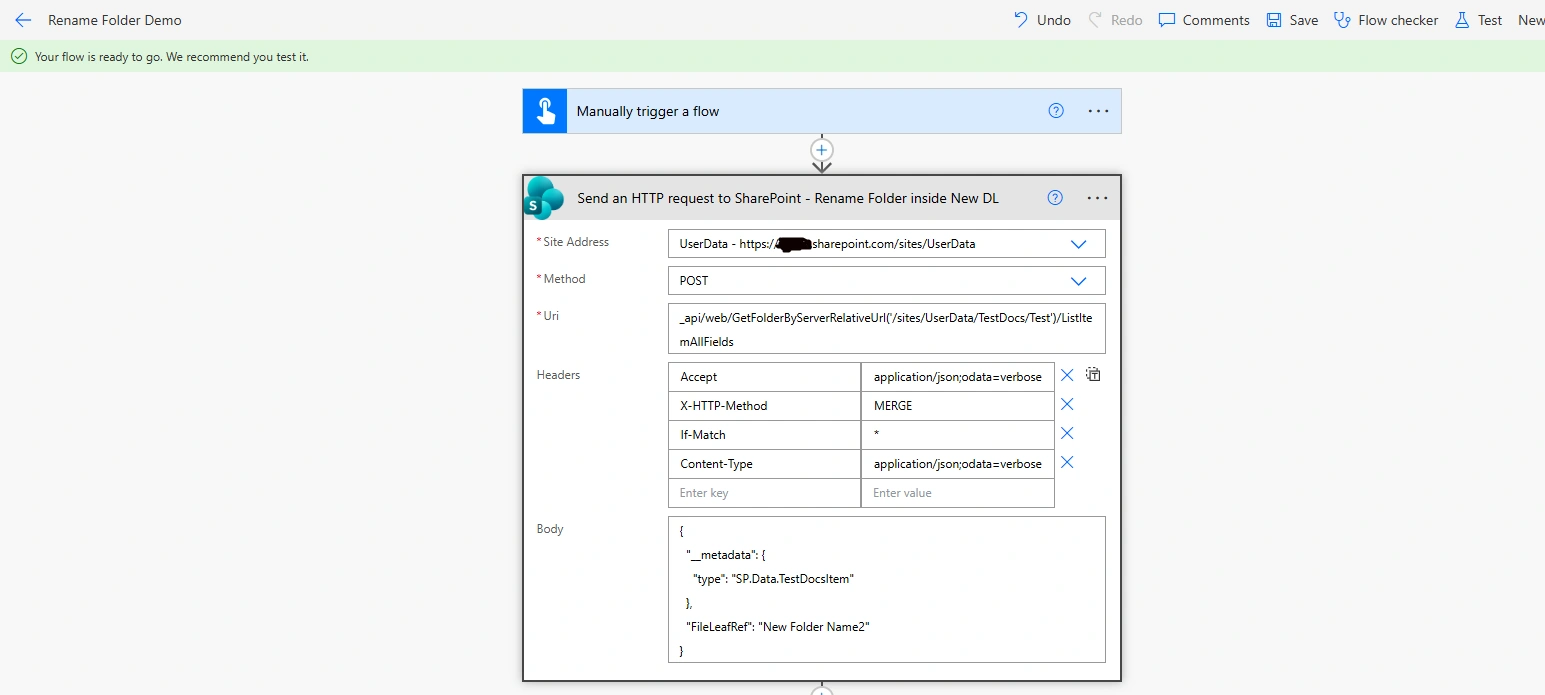Click the Test flask icon
This screenshot has width=1545, height=695.
[1462, 20]
